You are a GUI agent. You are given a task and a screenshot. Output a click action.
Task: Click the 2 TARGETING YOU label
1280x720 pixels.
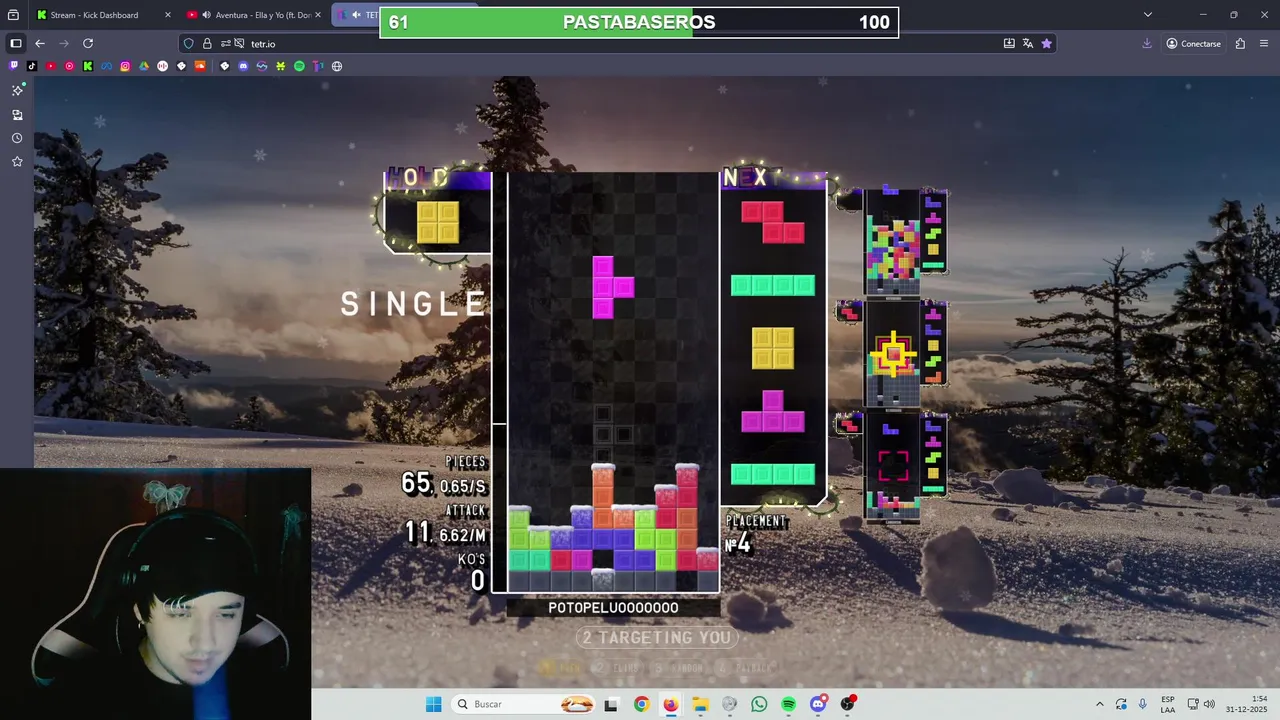pyautogui.click(x=657, y=637)
